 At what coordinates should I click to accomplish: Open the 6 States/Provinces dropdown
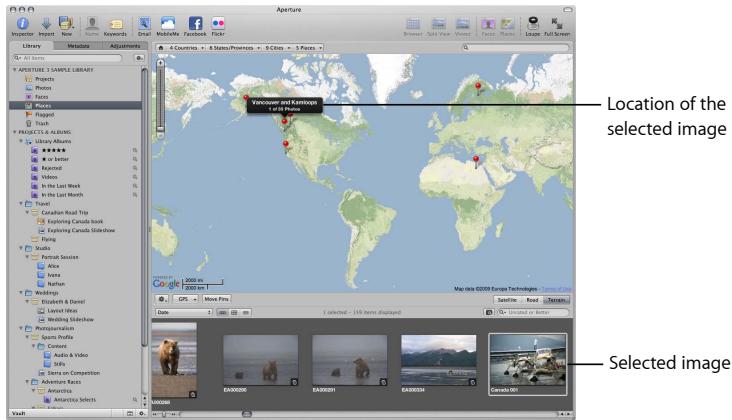pyautogui.click(x=234, y=48)
